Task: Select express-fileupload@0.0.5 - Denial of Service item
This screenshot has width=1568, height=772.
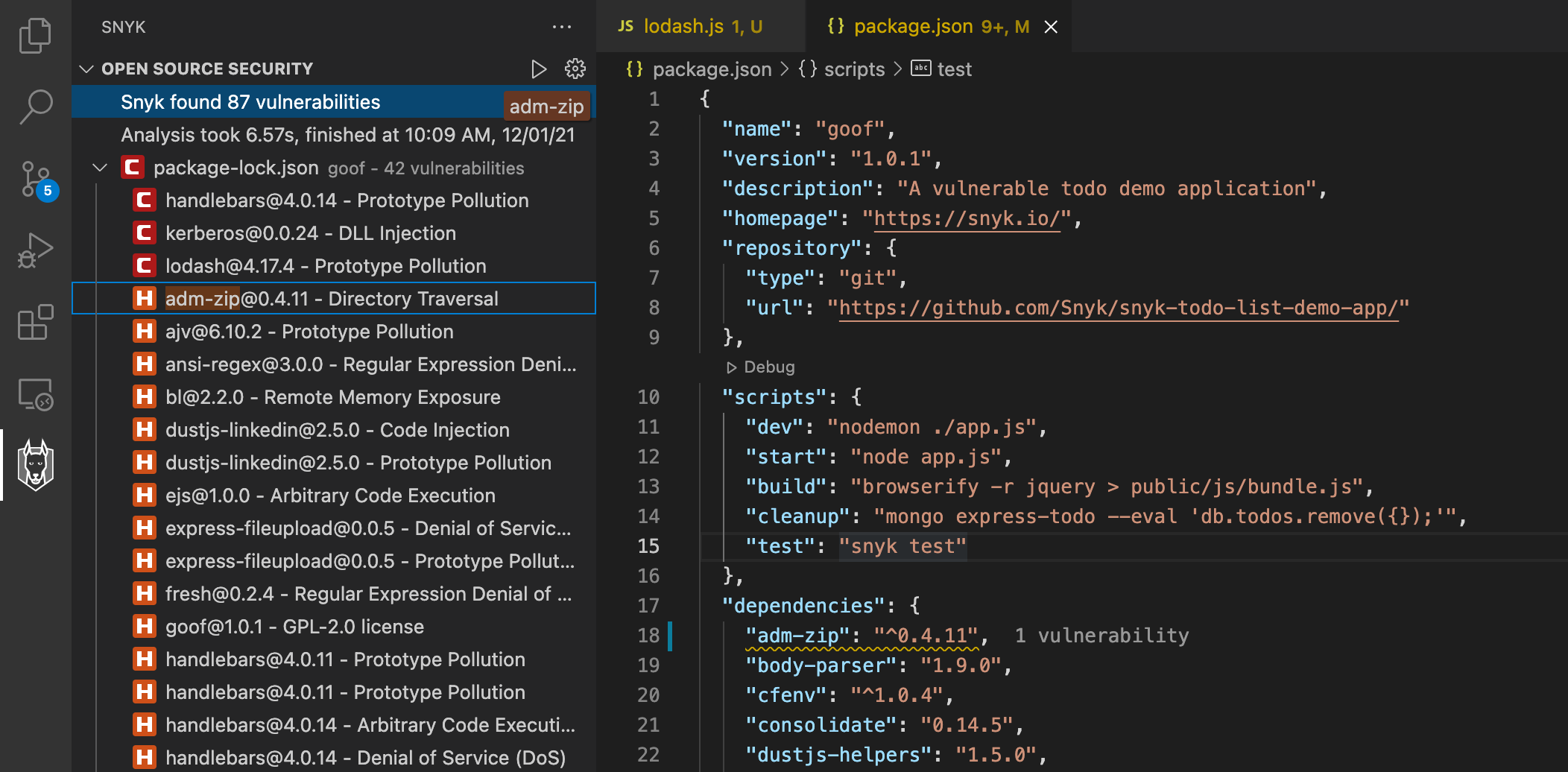Action: point(334,528)
